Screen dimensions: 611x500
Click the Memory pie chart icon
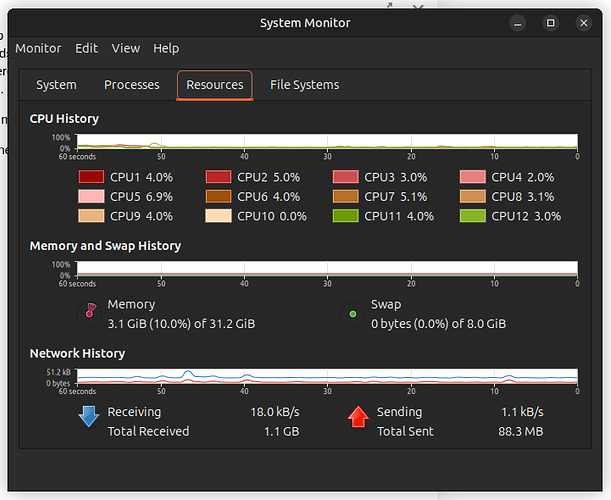90,313
